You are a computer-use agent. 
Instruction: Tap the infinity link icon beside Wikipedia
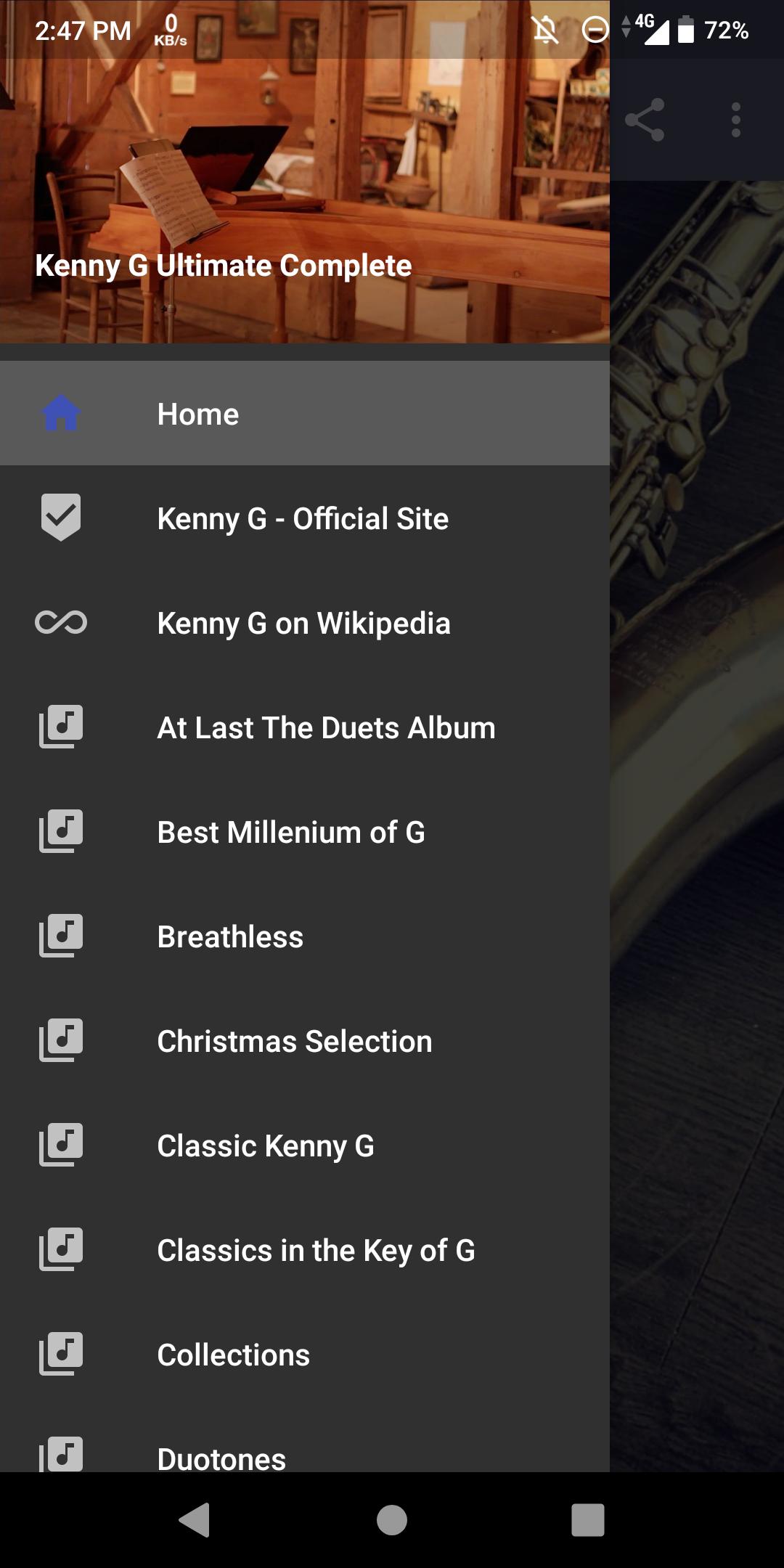(61, 622)
